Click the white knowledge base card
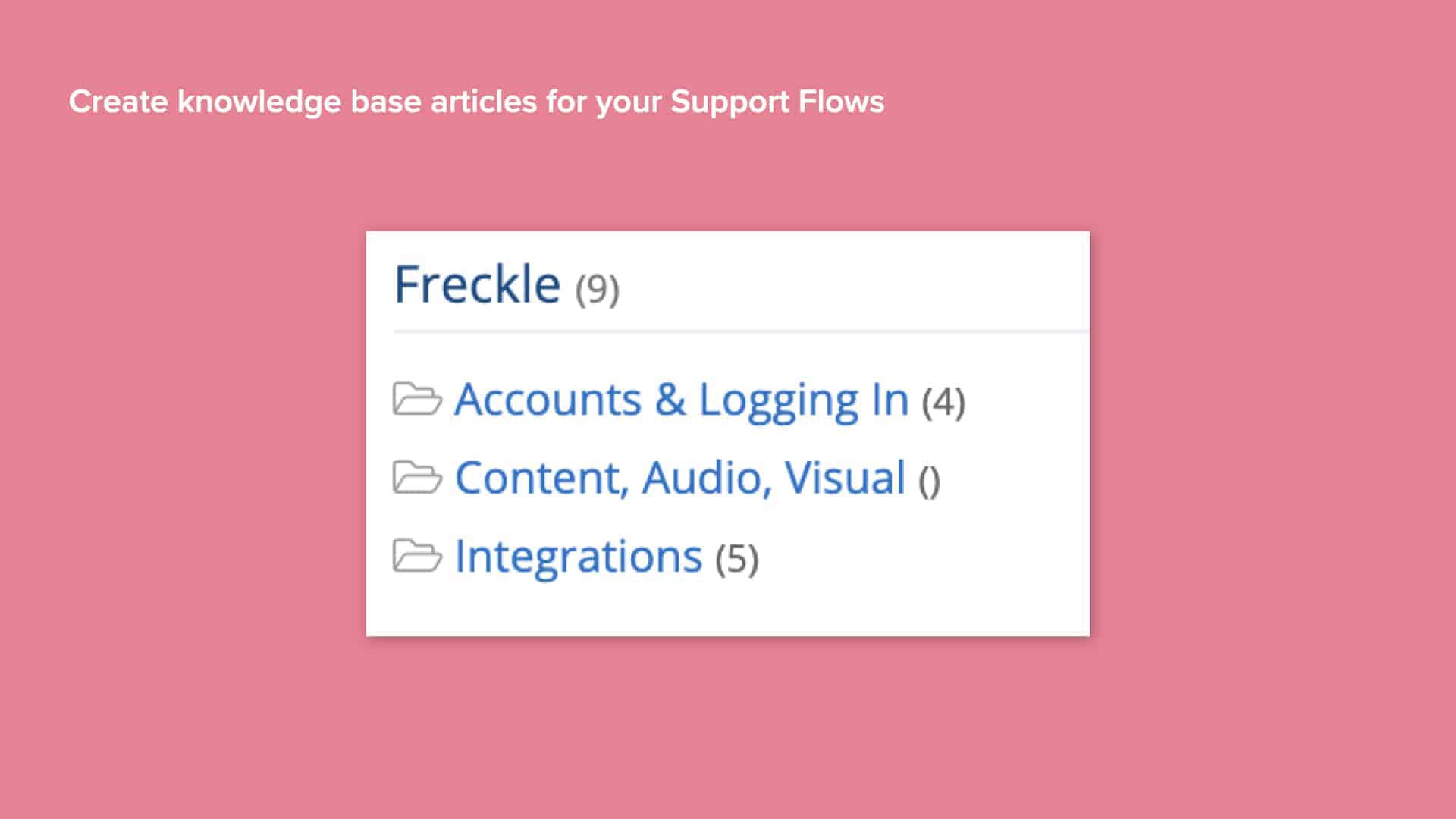The width and height of the screenshot is (1456, 819). tap(728, 599)
